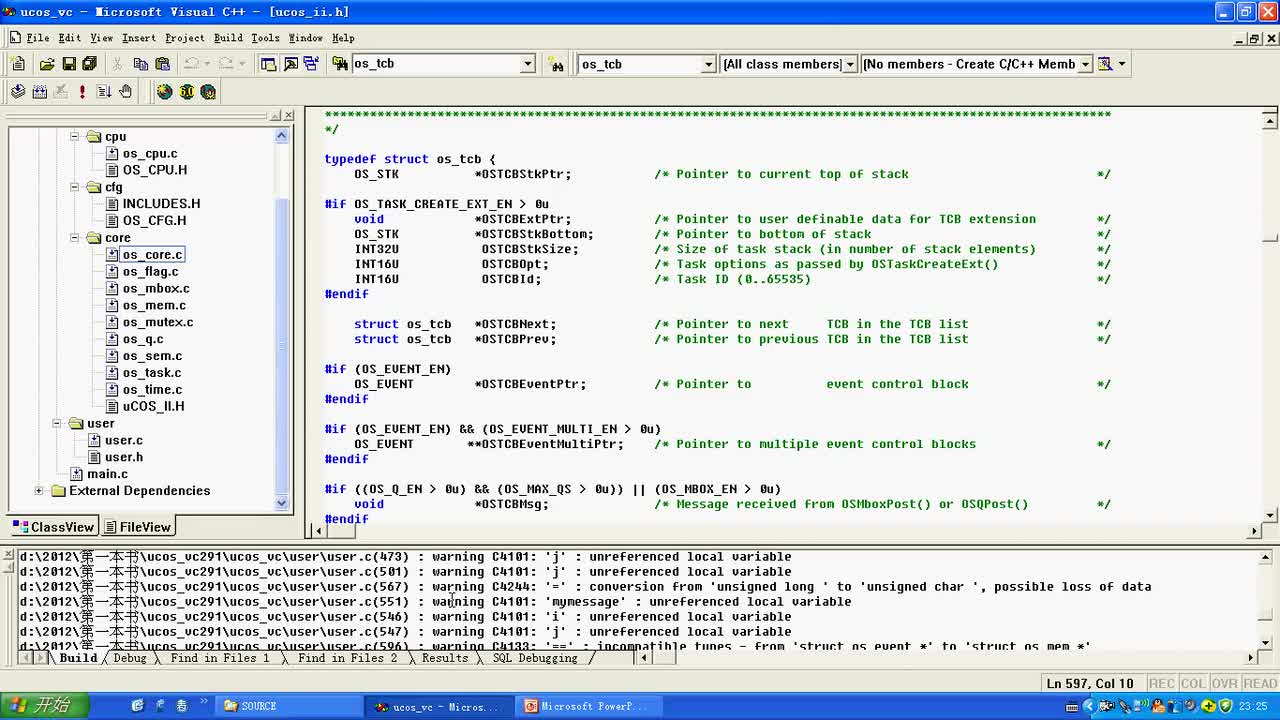Expand External Dependencies folder

39,491
